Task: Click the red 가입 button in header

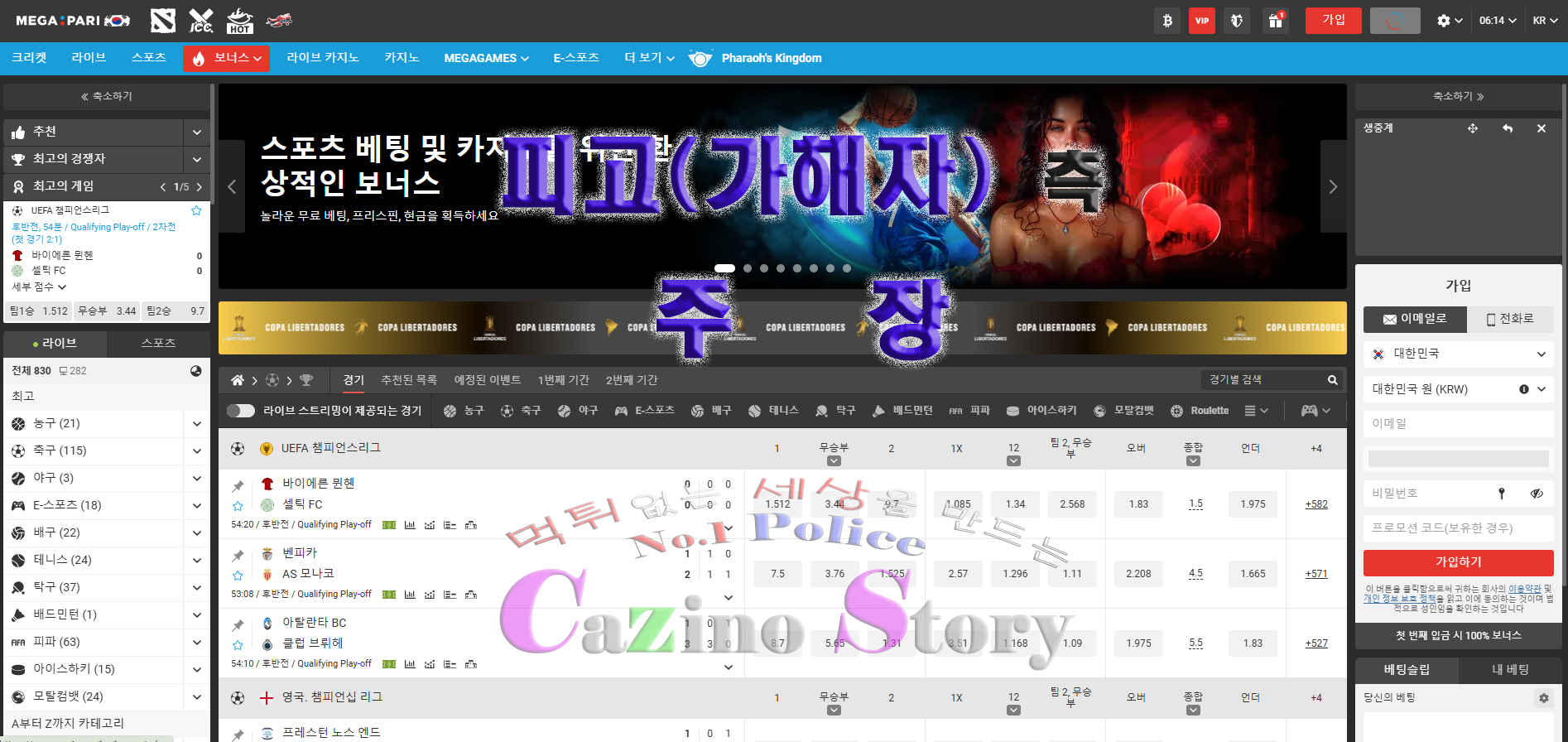Action: [1333, 21]
